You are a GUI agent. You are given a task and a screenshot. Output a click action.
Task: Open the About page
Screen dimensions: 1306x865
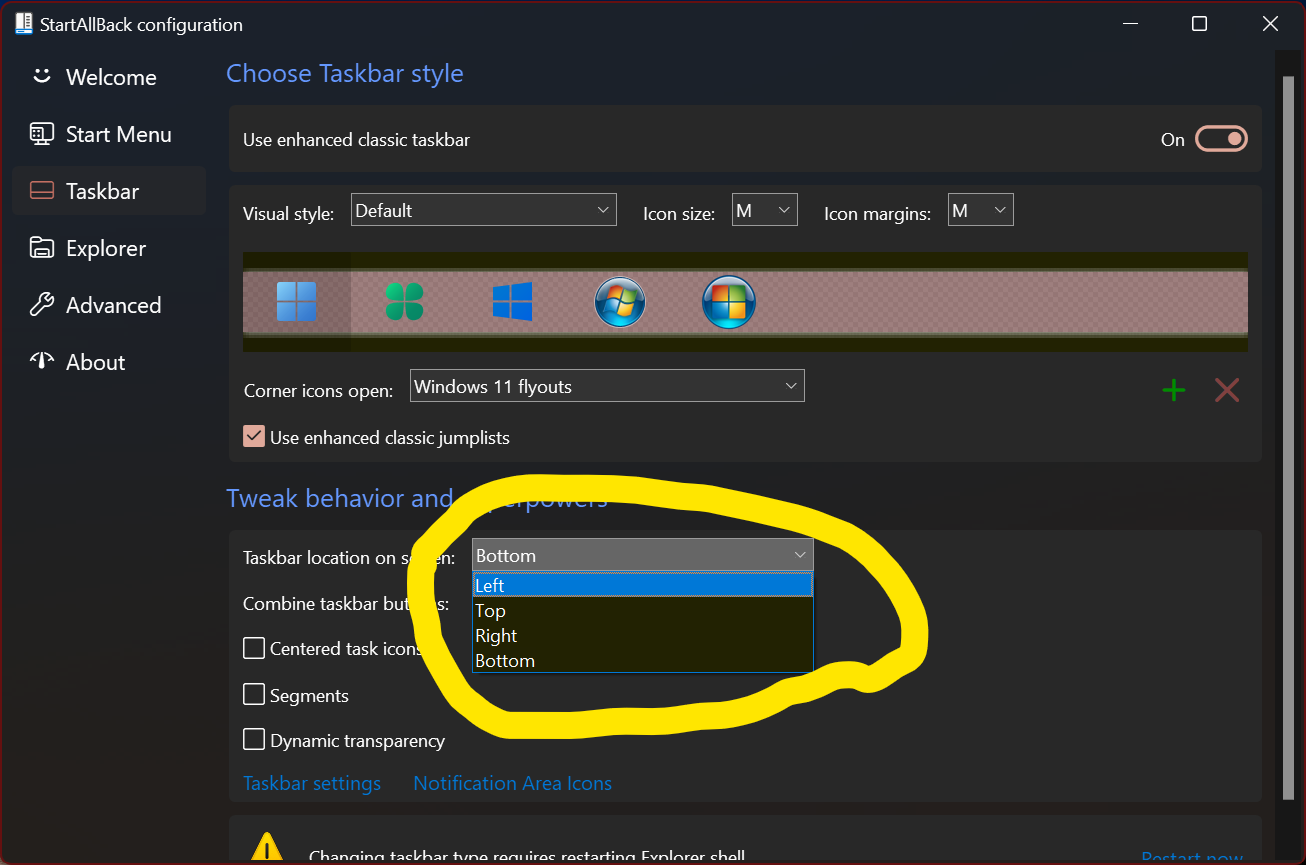109,362
